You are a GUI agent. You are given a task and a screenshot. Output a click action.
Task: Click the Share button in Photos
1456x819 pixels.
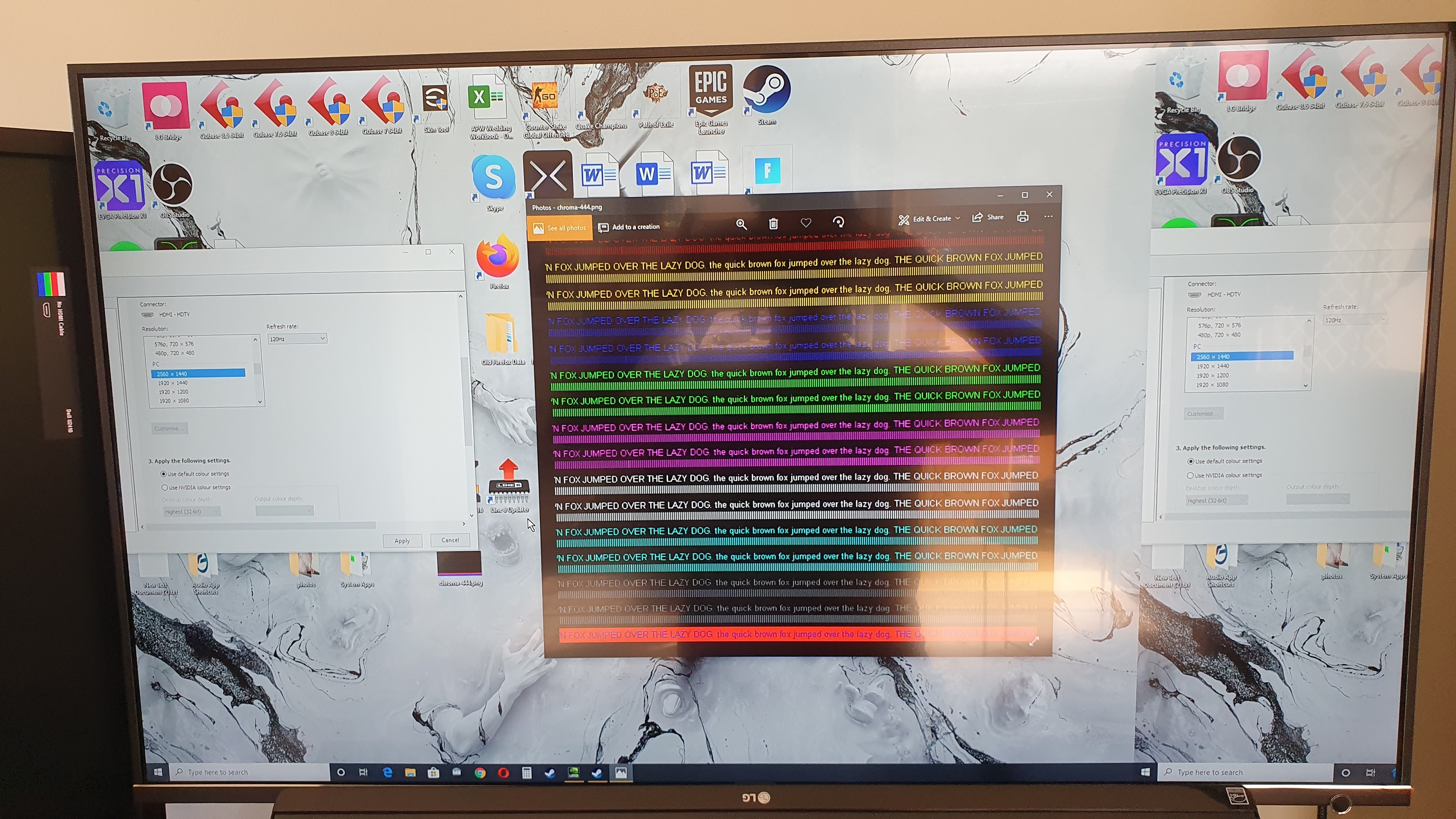pyautogui.click(x=988, y=217)
